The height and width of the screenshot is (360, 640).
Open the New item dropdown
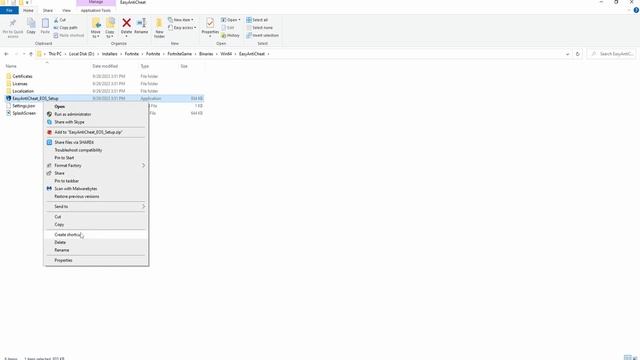point(181,20)
